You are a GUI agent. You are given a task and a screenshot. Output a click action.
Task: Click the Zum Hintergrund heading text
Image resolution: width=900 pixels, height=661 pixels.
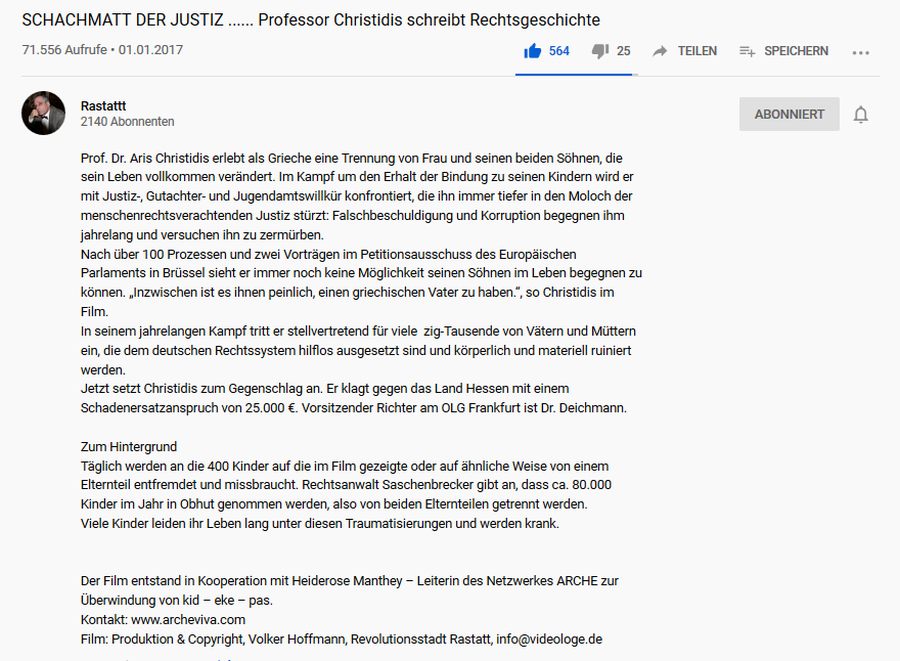(129, 446)
